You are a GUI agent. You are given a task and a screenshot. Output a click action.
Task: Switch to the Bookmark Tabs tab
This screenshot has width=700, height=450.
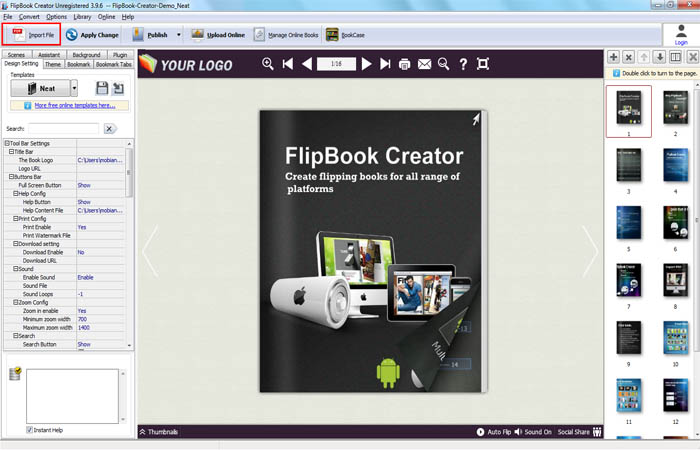tap(114, 64)
